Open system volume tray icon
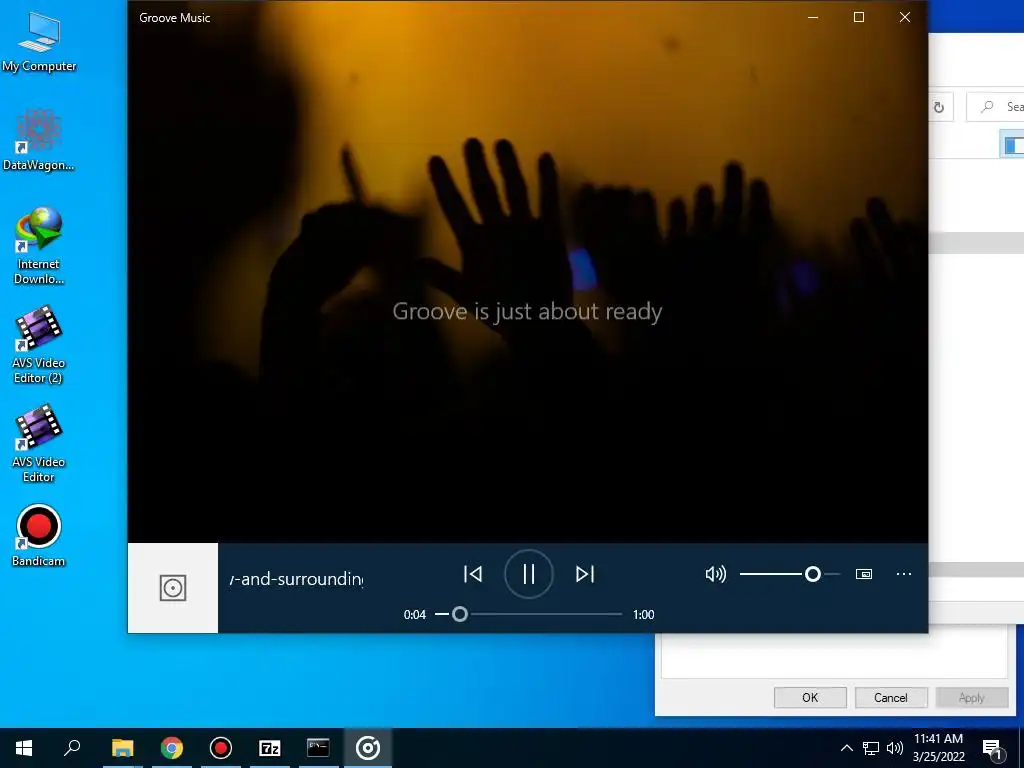The height and width of the screenshot is (768, 1024). 895,748
